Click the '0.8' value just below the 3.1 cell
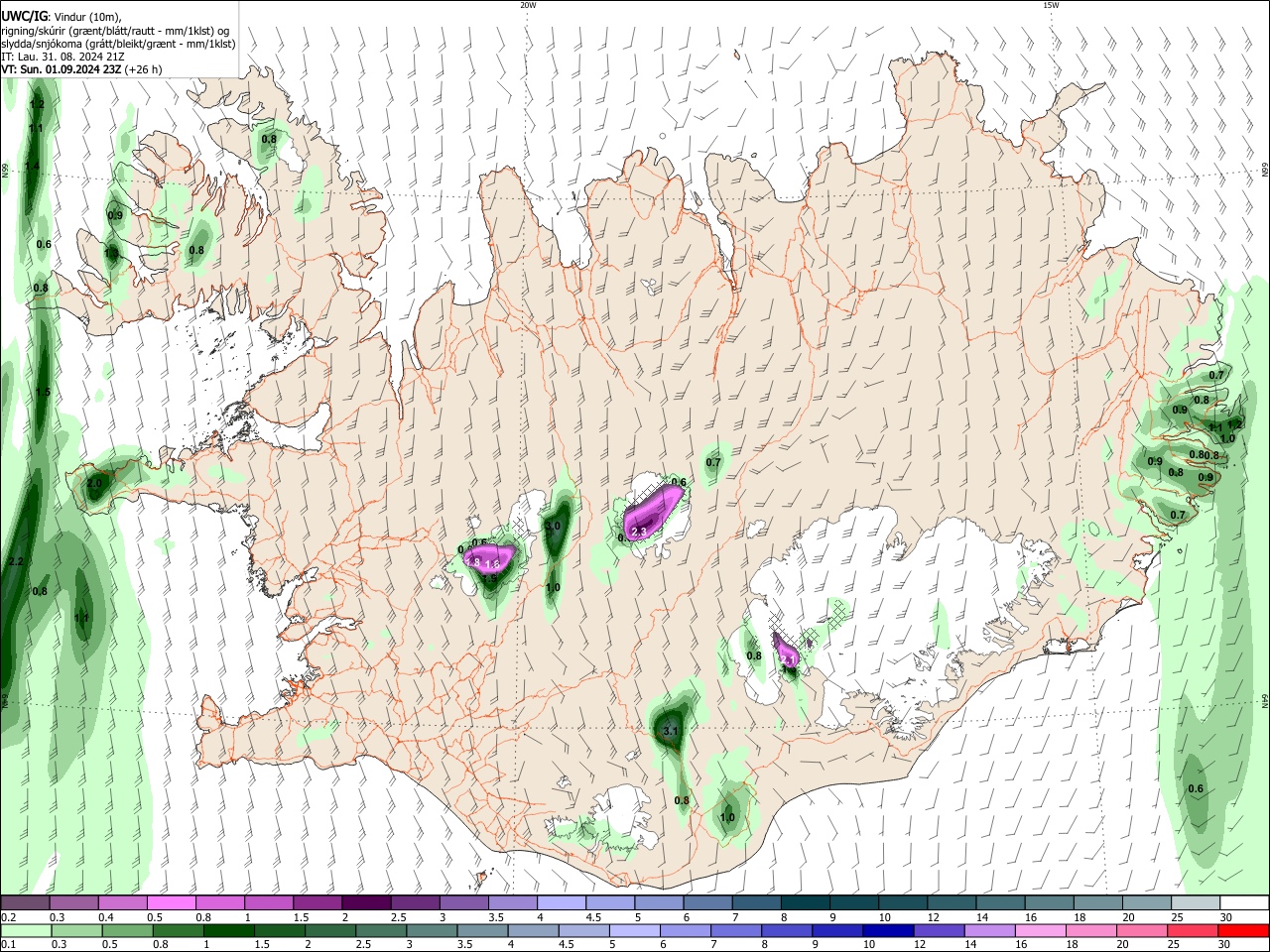This screenshot has height=952, width=1270. click(682, 801)
